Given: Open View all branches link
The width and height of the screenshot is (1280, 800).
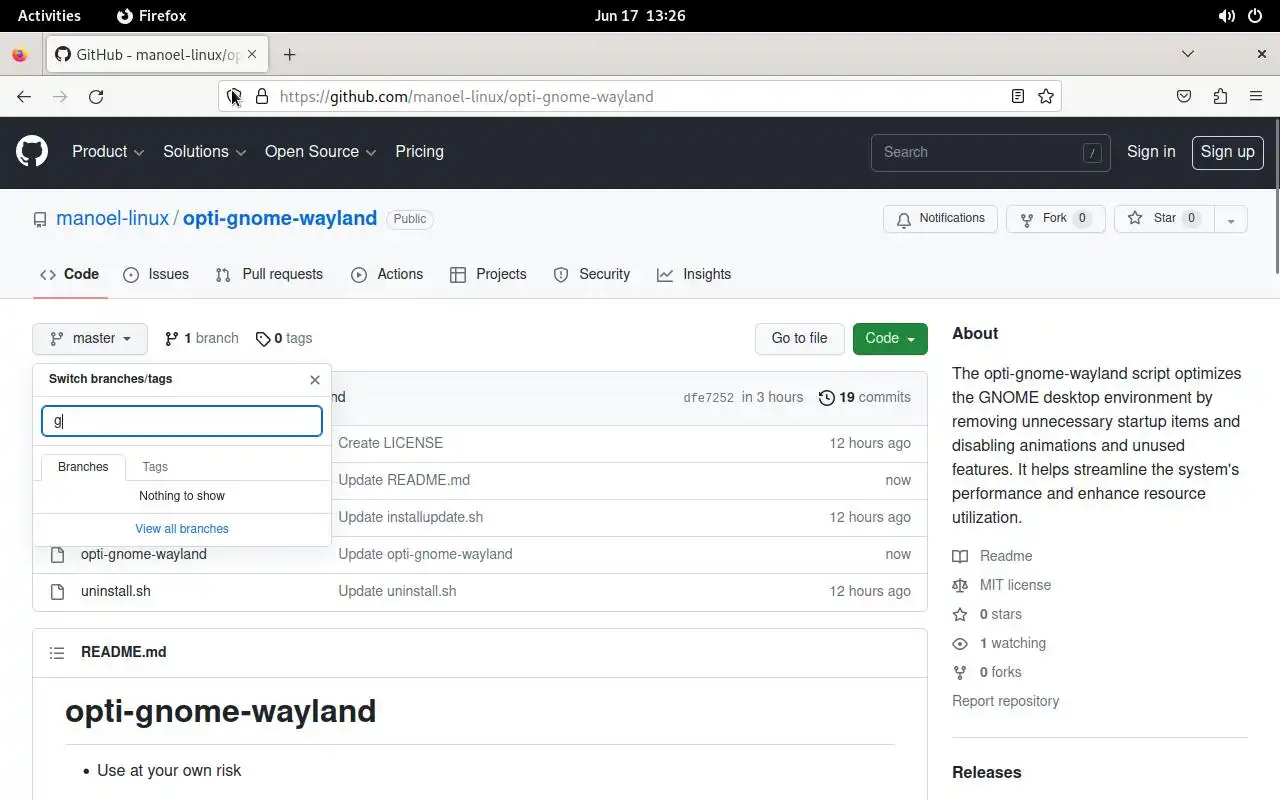Looking at the screenshot, I should [x=182, y=529].
